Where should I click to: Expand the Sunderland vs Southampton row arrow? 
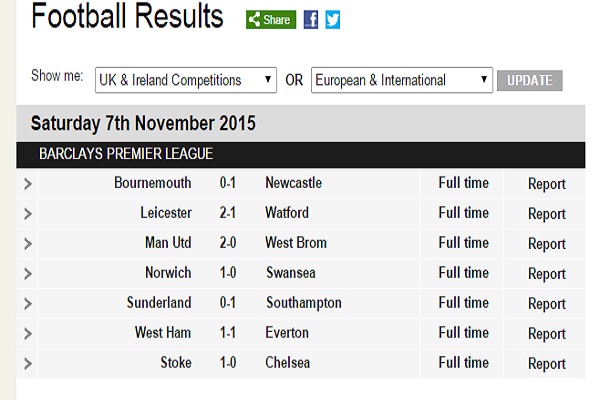click(28, 304)
